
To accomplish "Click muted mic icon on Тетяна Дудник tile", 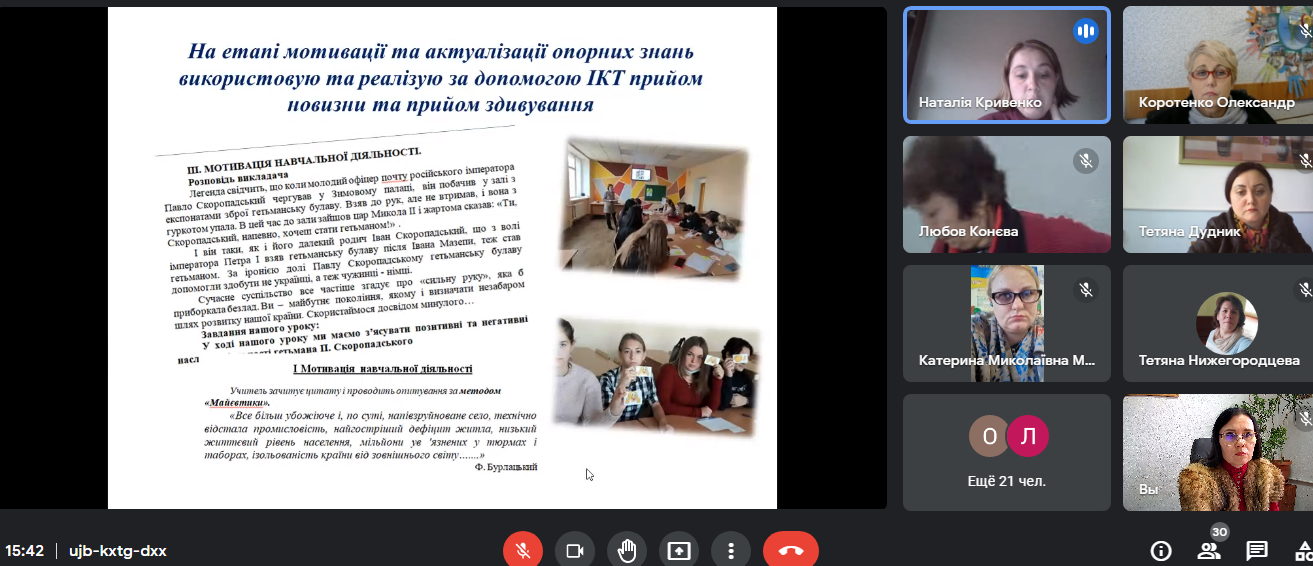I will coord(1305,161).
